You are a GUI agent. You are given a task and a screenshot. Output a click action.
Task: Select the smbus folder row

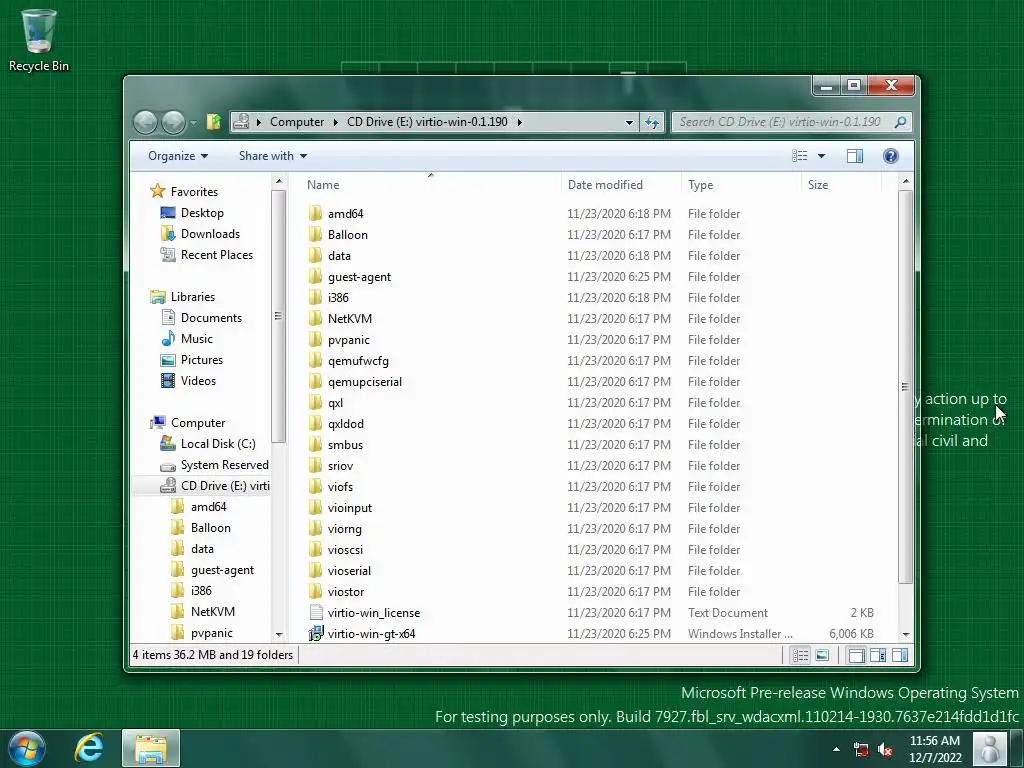click(x=591, y=445)
